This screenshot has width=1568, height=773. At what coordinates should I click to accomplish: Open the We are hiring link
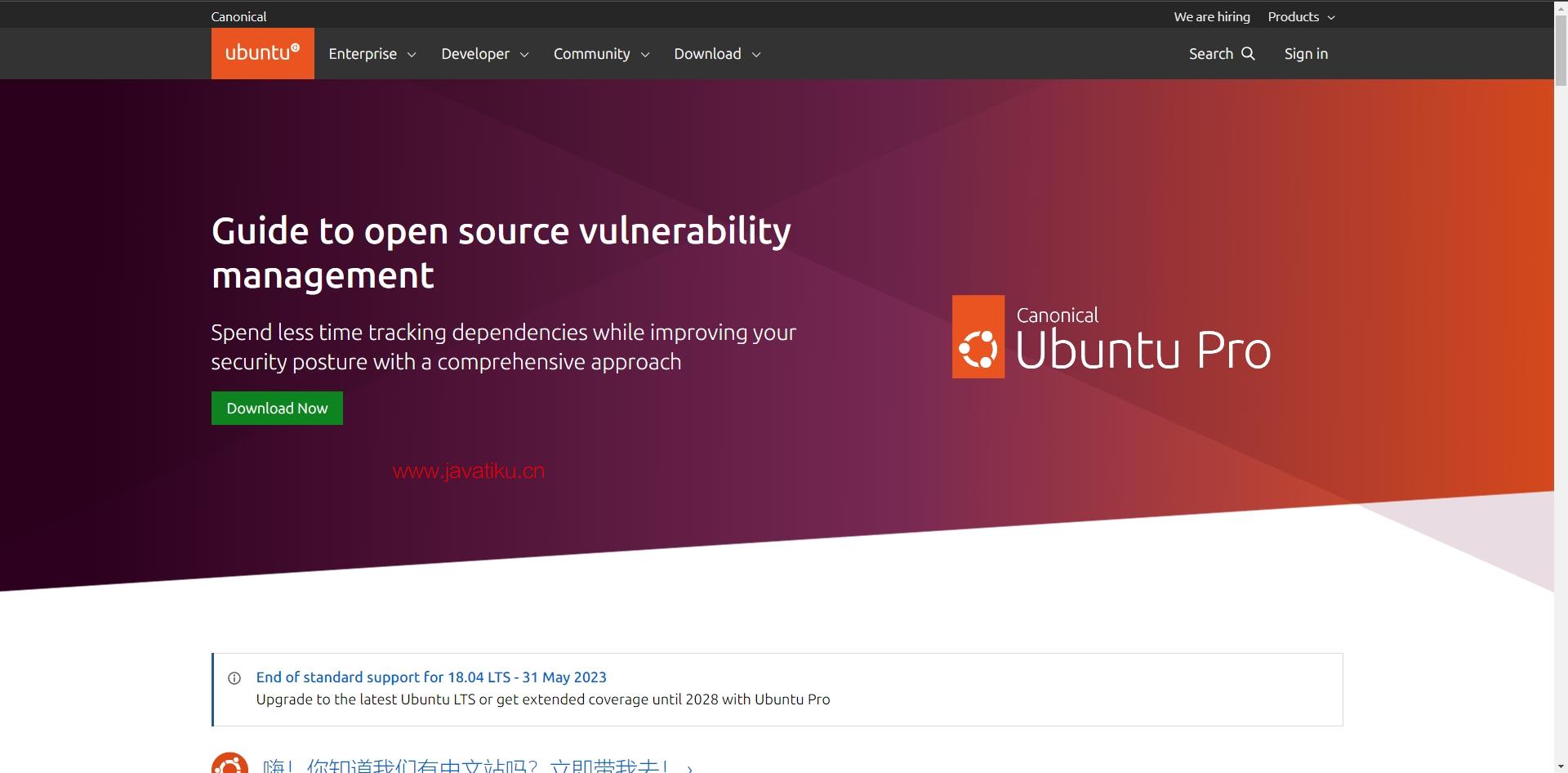1212,16
